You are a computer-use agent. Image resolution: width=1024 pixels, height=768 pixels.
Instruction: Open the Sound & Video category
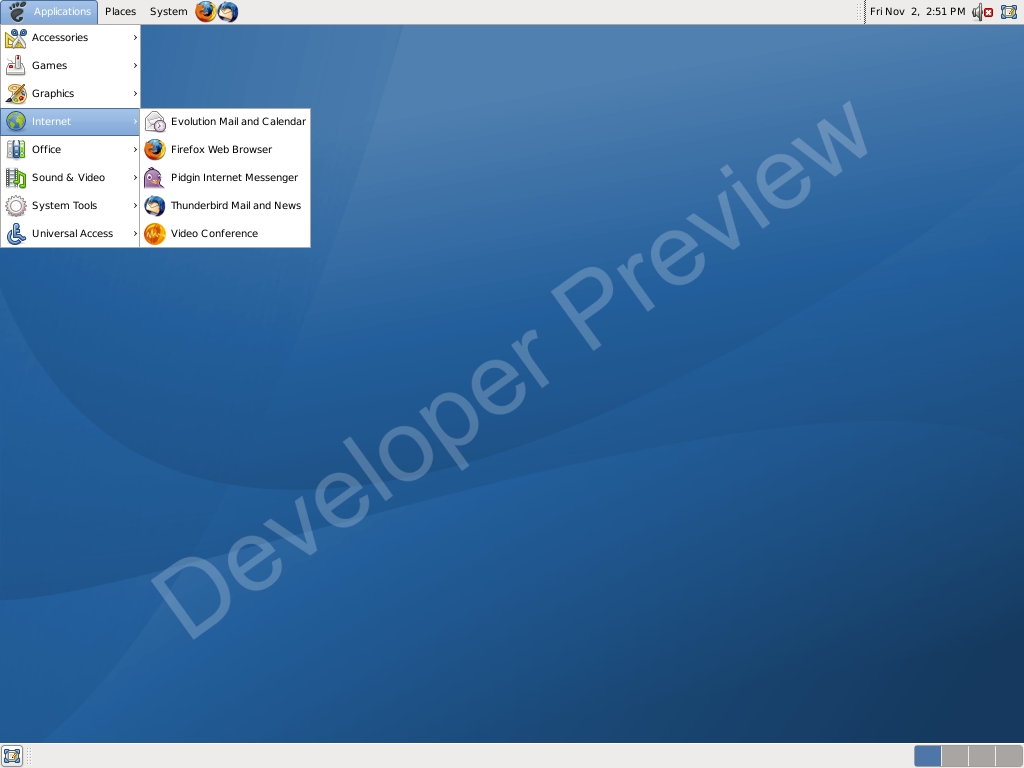(x=70, y=178)
